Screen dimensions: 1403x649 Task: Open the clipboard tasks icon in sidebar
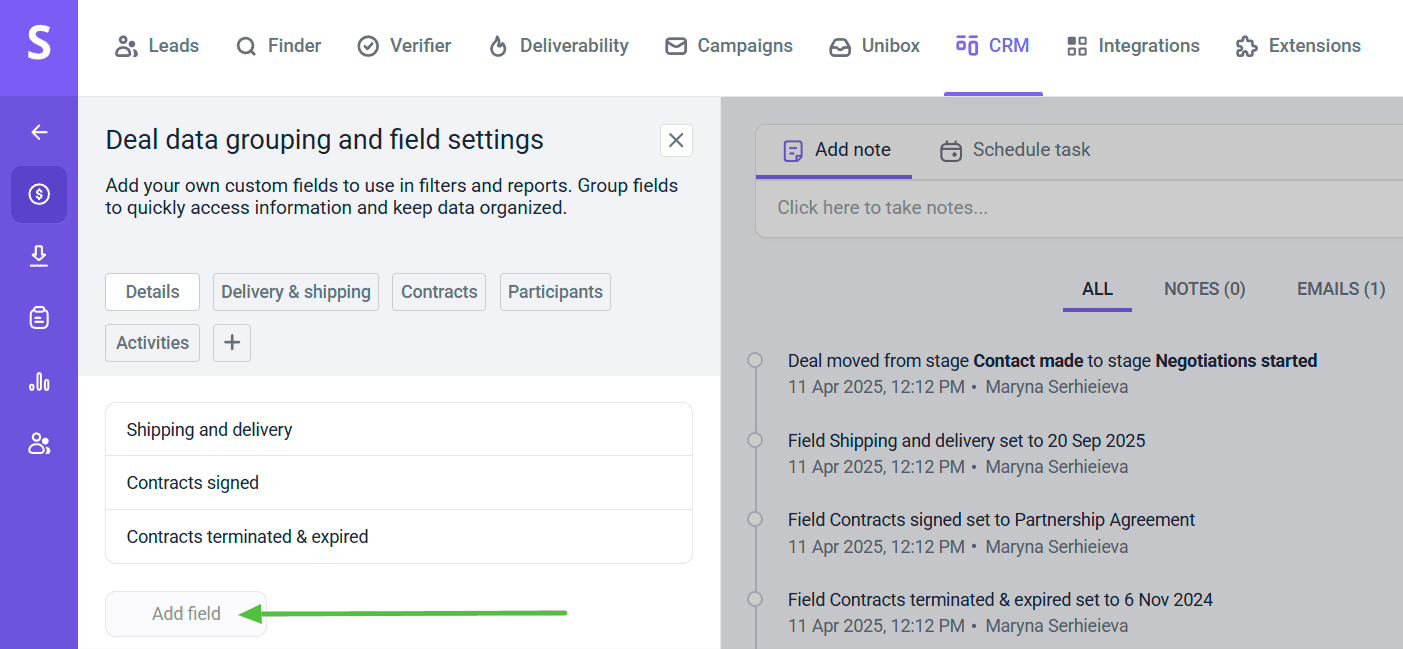click(x=39, y=319)
